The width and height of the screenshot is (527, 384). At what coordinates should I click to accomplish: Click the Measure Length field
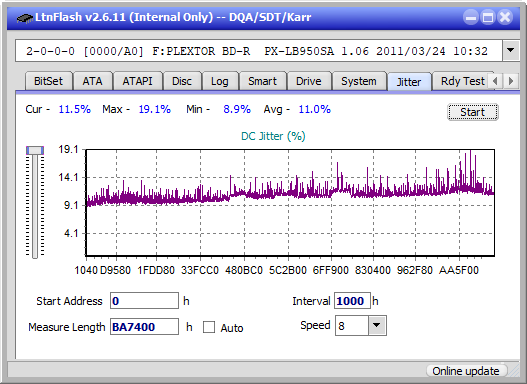(145, 327)
